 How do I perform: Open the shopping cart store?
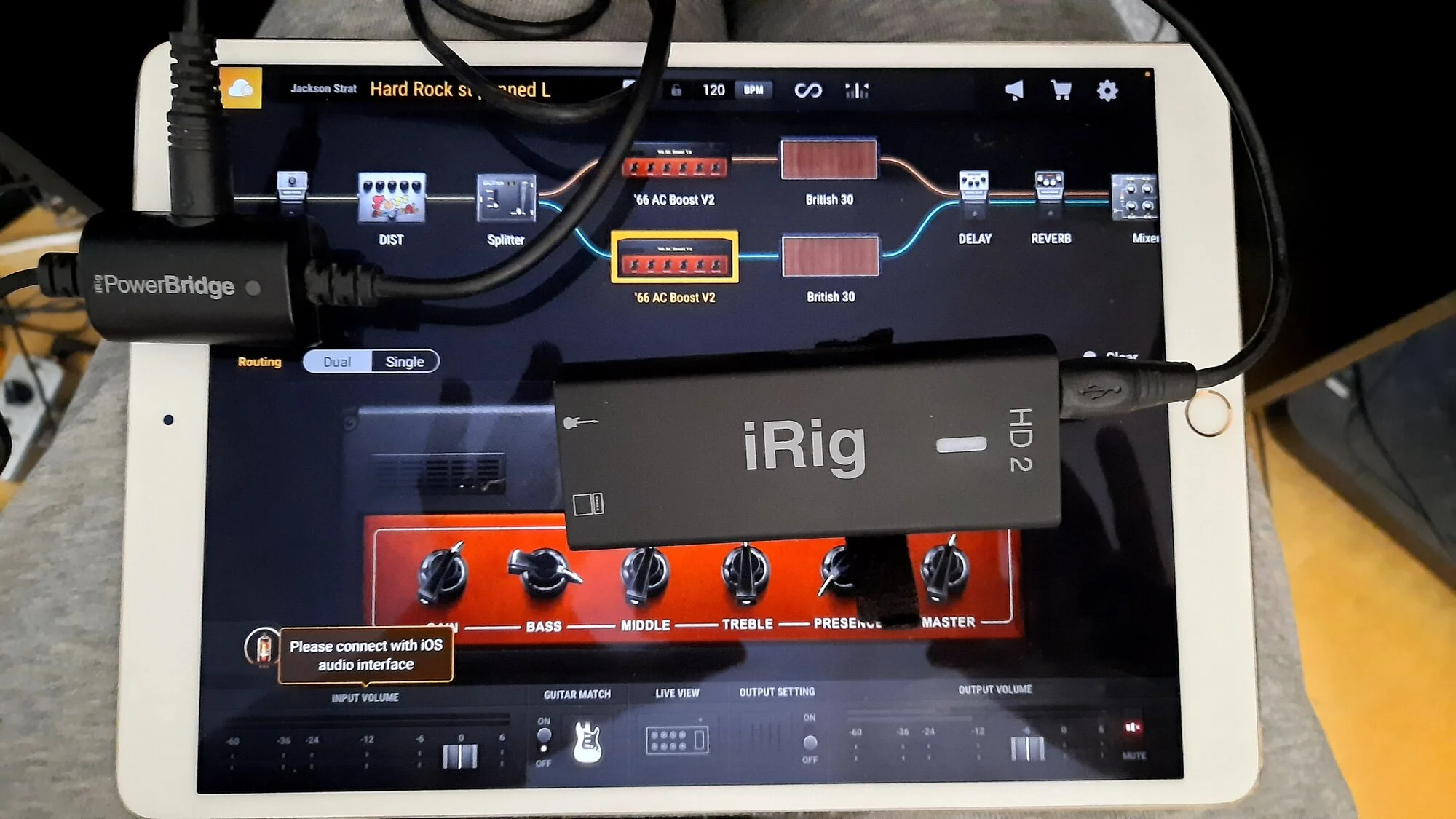[x=1061, y=90]
